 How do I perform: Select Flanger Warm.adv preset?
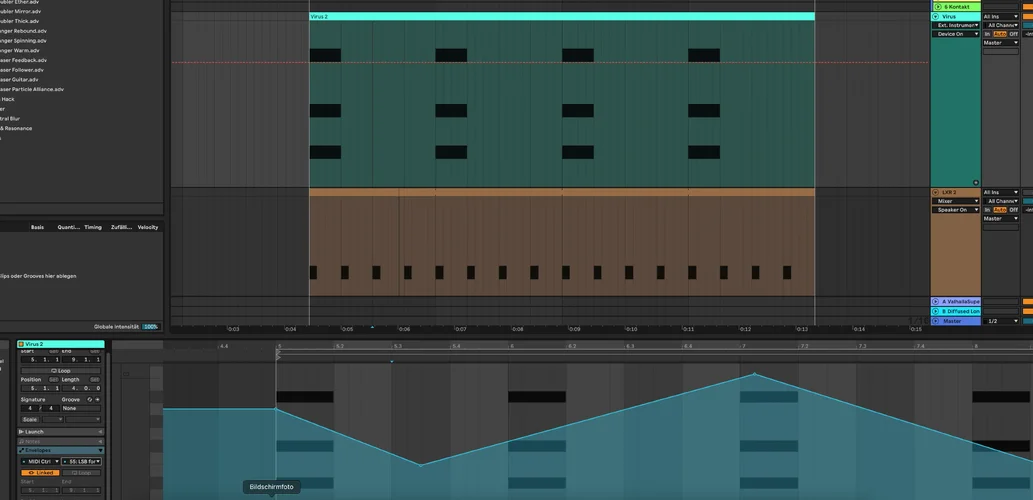click(x=20, y=51)
